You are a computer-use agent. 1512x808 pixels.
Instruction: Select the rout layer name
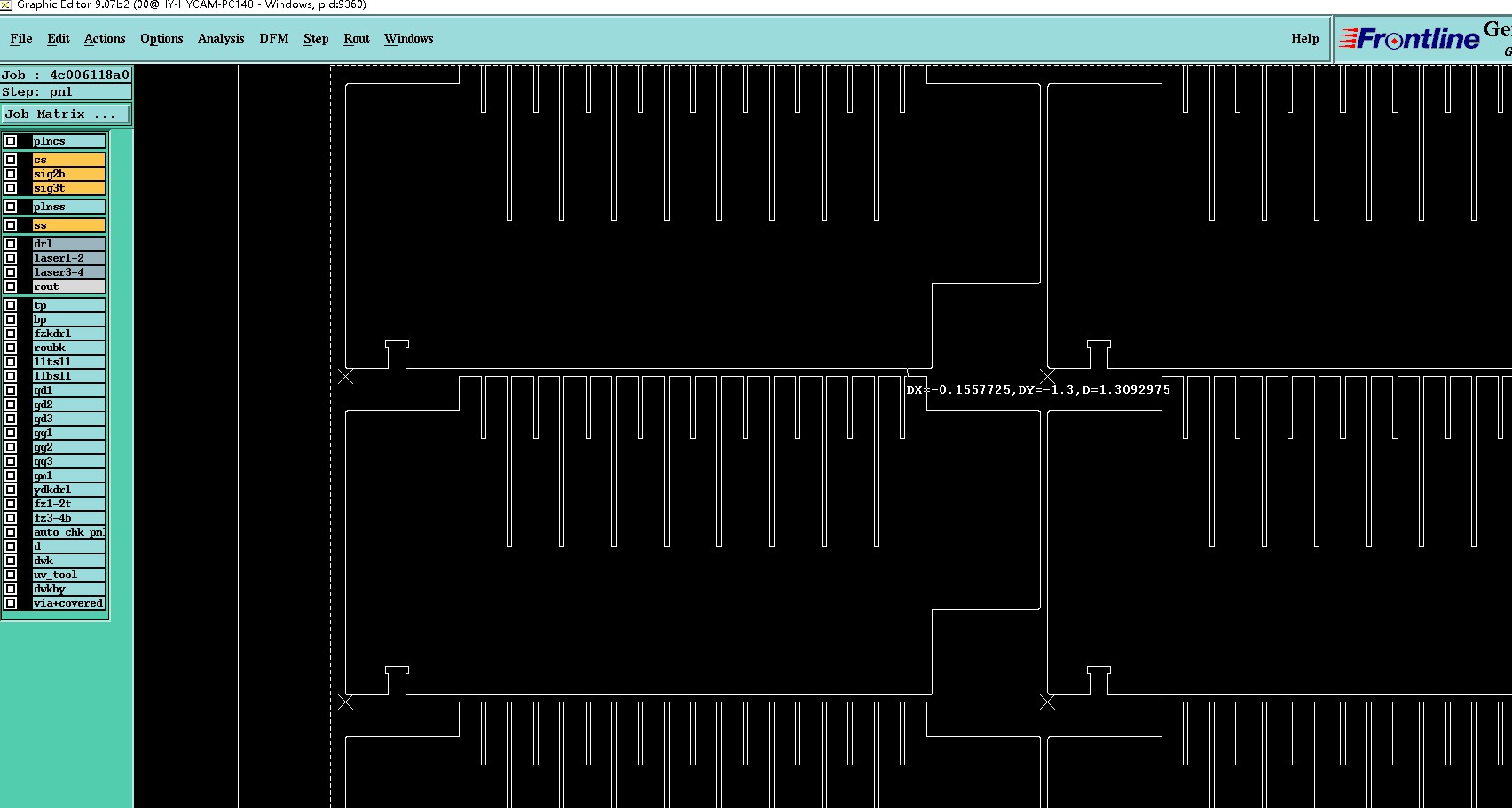pos(69,286)
